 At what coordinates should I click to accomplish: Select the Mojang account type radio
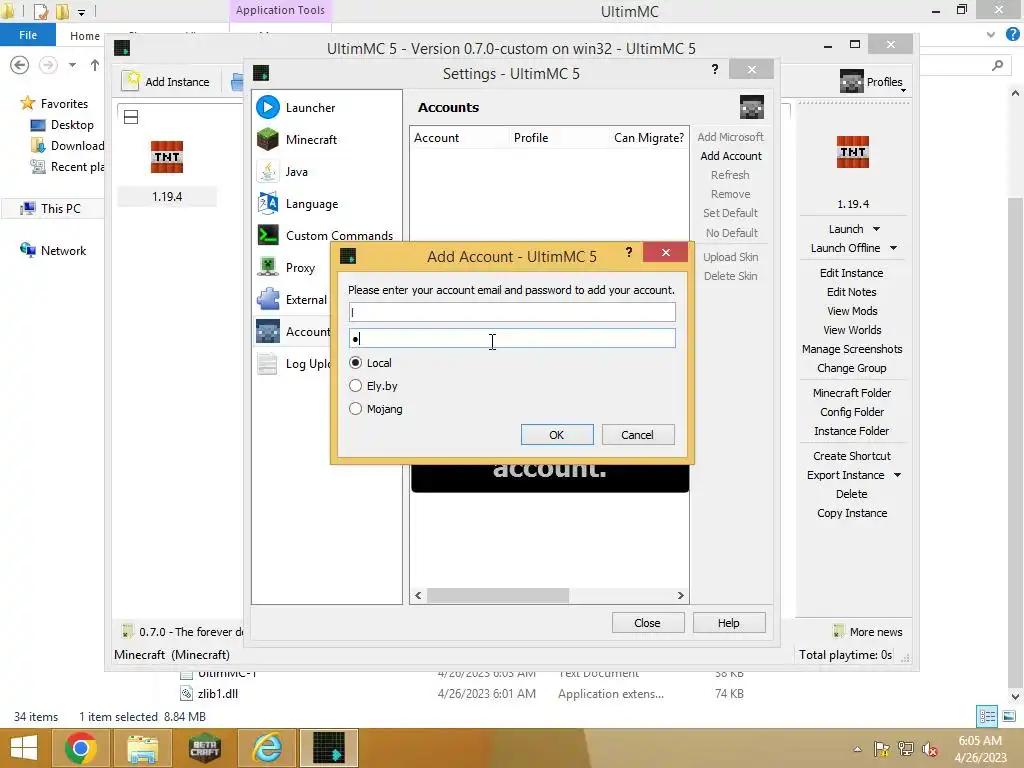[355, 408]
